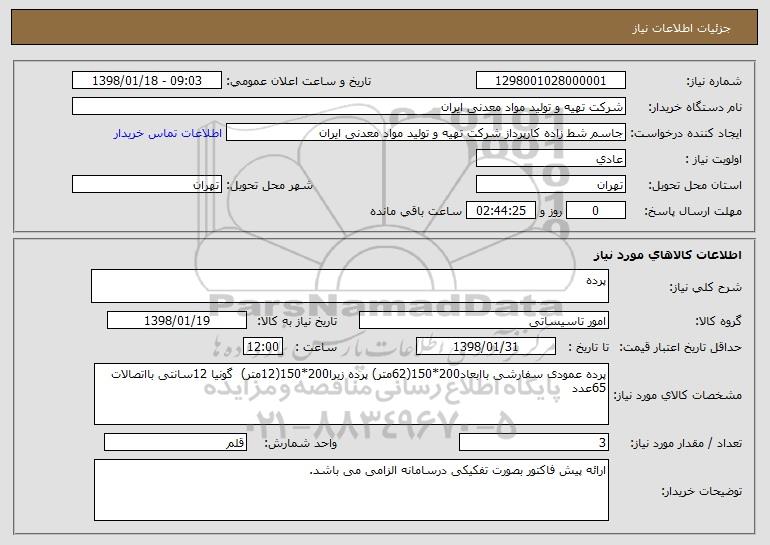Screen dimensions: 770x545
Task: Select the گروه کالا field امور تاسیساتی
Action: click(484, 321)
